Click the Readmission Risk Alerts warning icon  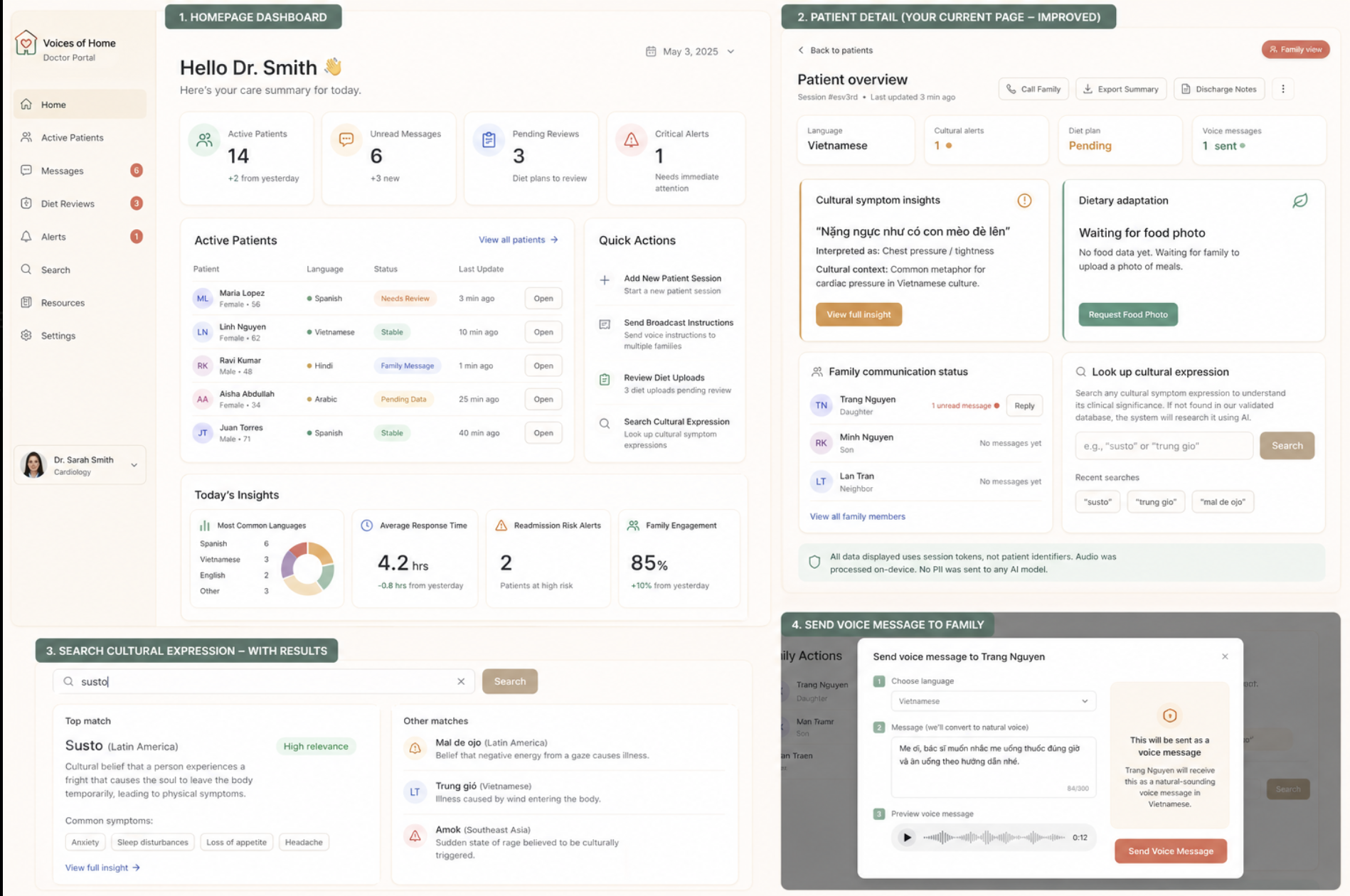[x=501, y=526]
